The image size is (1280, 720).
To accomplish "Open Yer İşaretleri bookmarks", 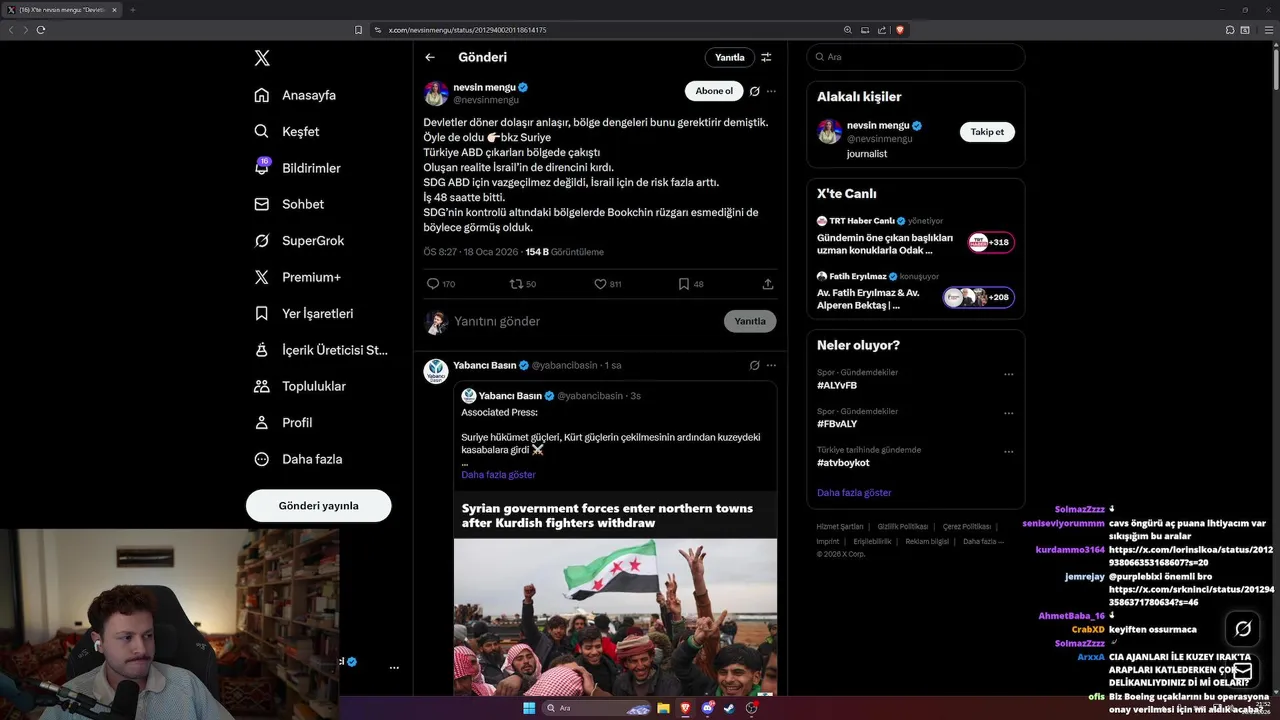I will (304, 313).
